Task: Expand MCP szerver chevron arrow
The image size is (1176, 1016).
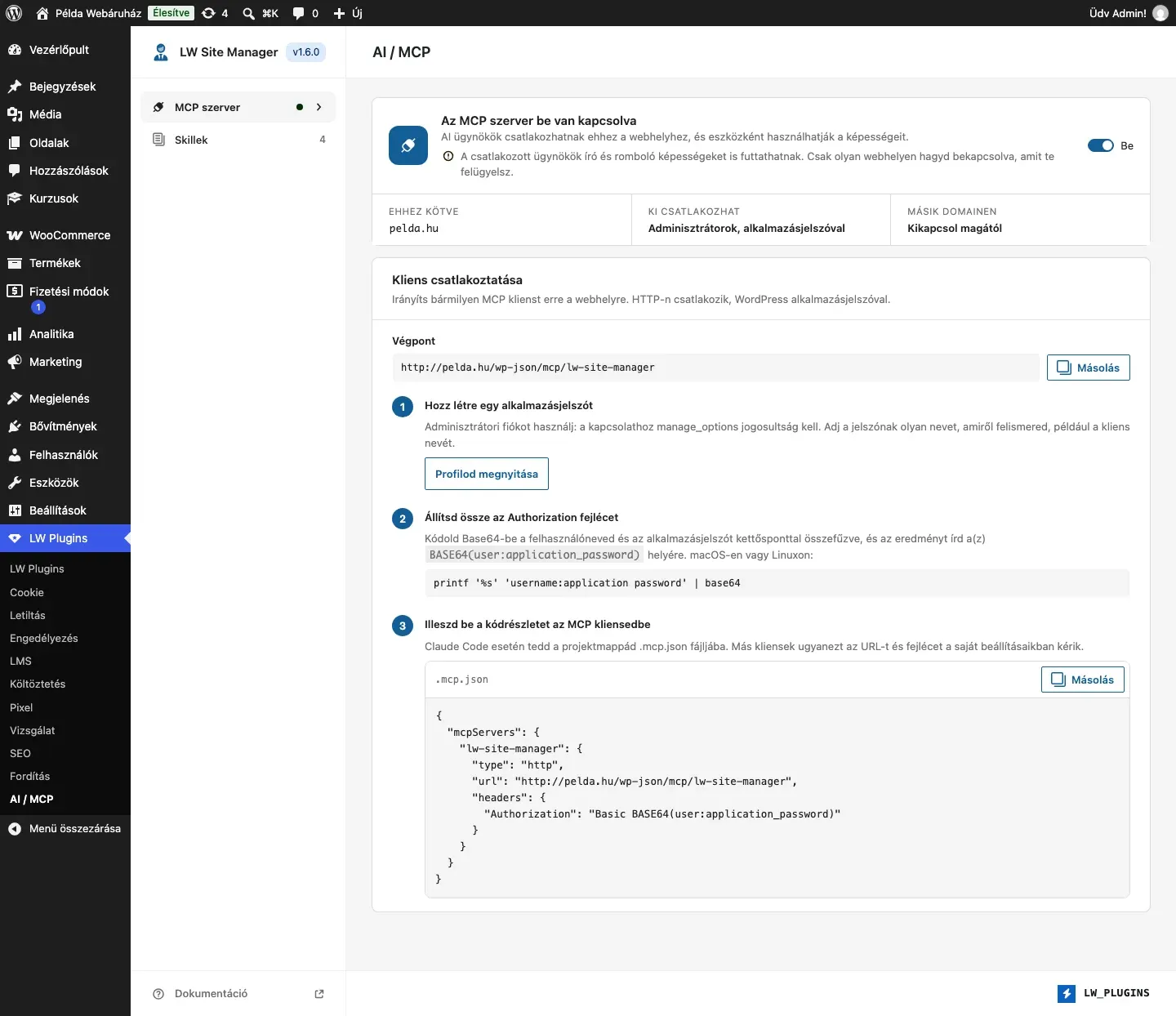Action: click(319, 107)
